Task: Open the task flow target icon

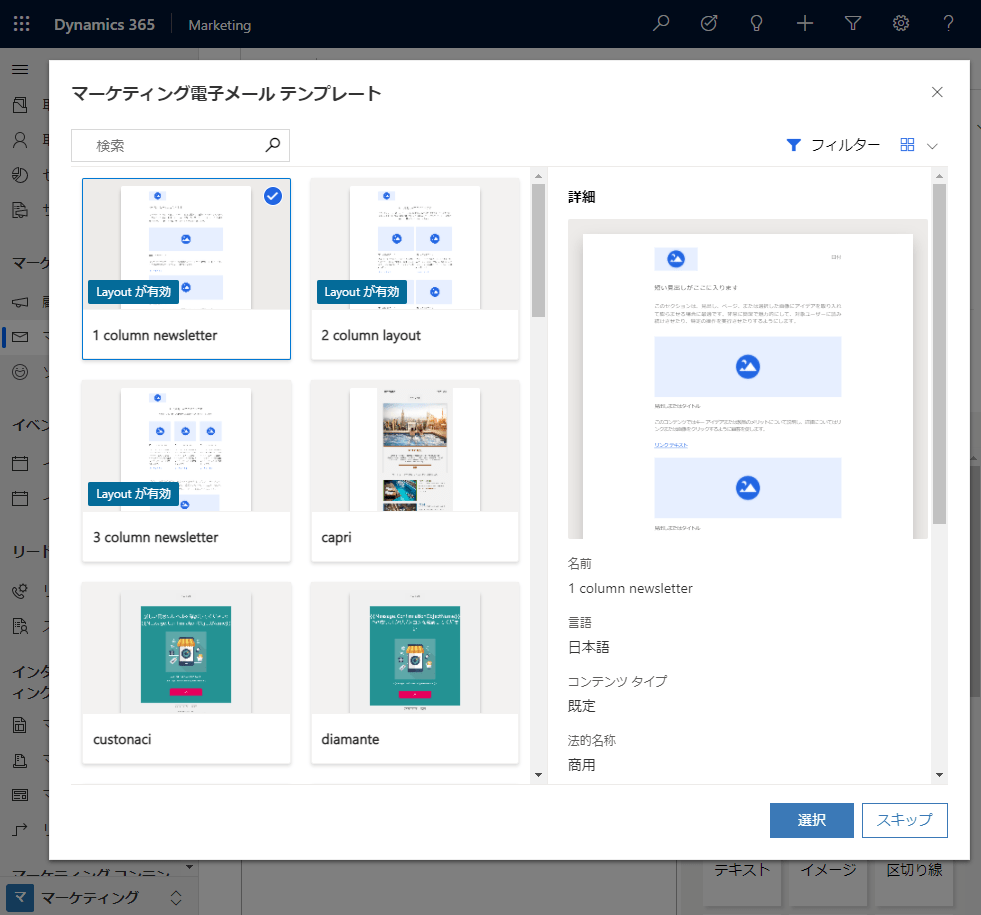Action: click(x=709, y=24)
